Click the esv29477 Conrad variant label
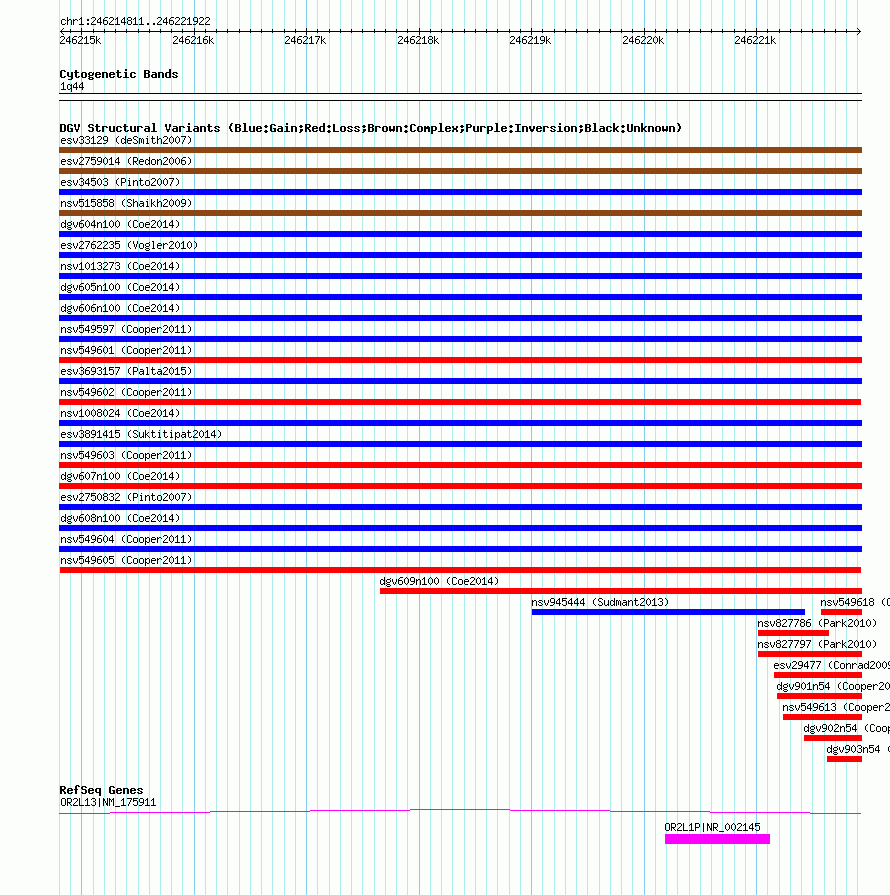The image size is (890, 895). [x=831, y=666]
